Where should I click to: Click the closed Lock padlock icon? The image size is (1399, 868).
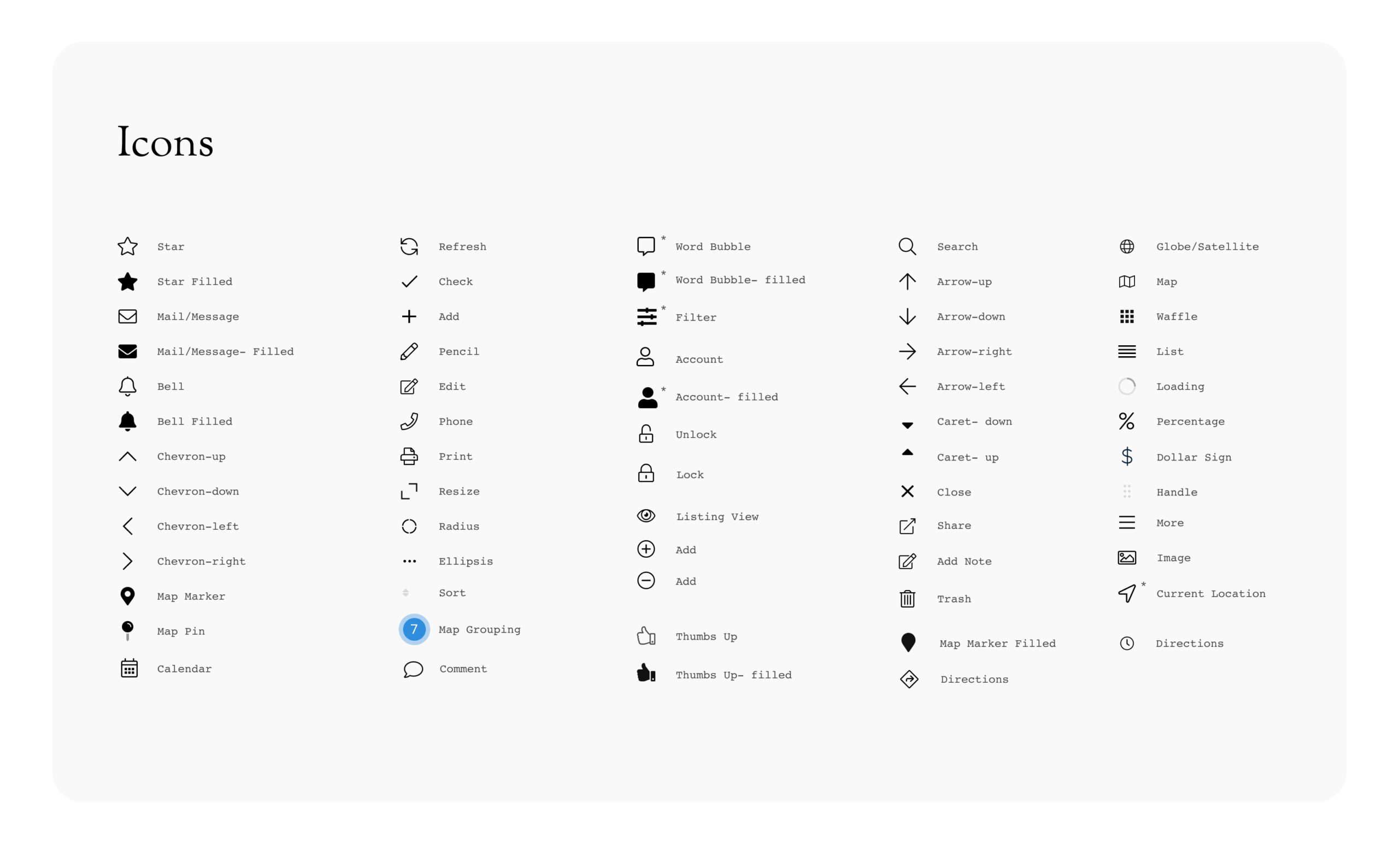[x=646, y=474]
